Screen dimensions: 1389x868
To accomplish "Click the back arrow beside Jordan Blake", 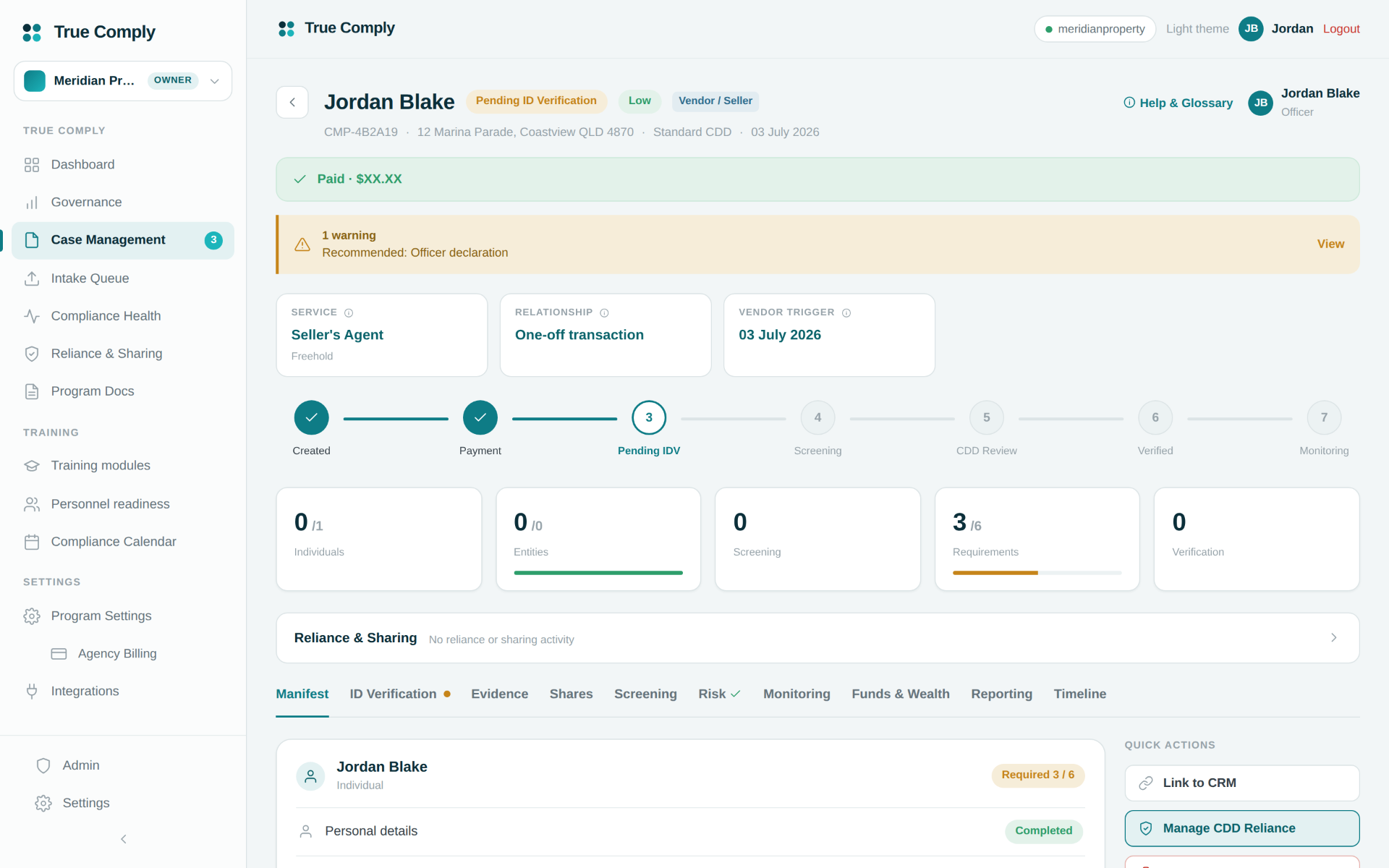I will (292, 102).
